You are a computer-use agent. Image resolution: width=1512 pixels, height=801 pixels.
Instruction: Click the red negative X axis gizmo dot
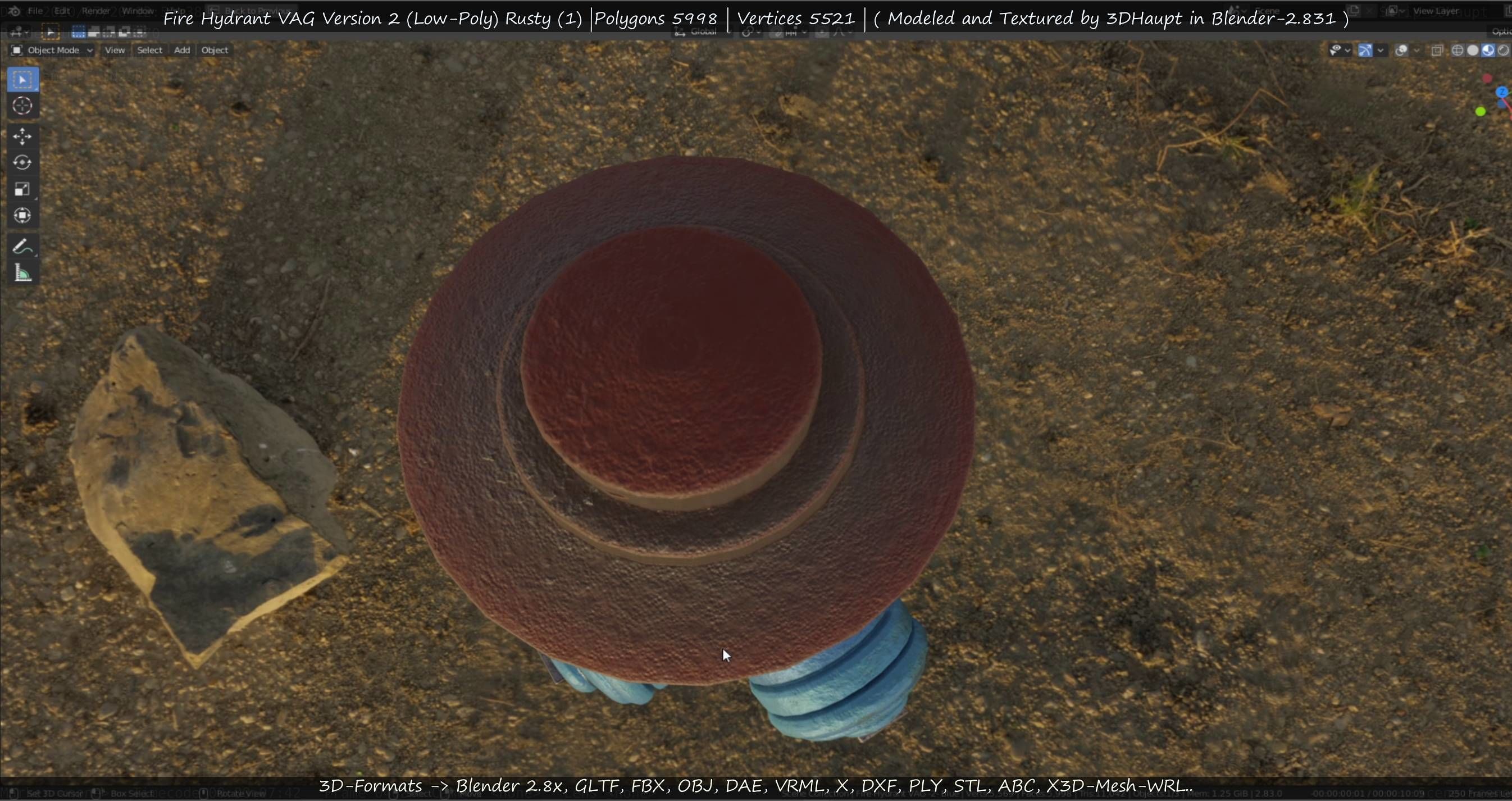pos(1487,79)
